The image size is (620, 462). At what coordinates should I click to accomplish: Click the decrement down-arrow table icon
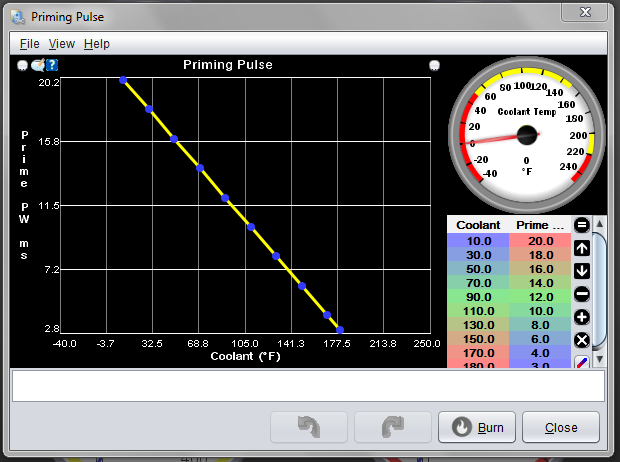pyautogui.click(x=582, y=271)
